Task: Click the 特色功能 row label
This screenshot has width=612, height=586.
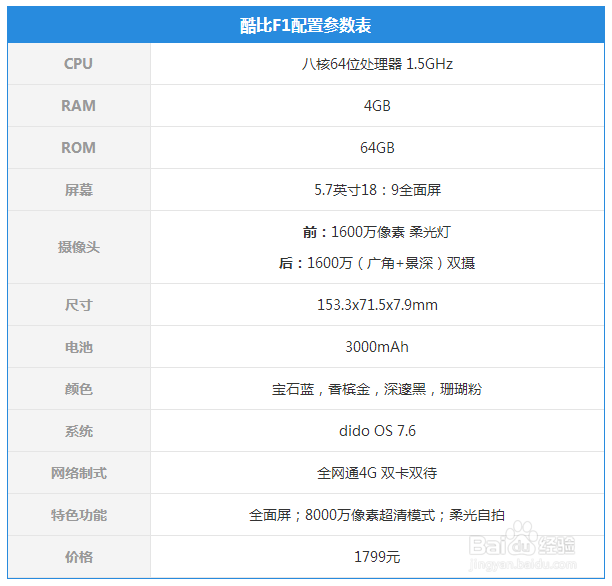Action: tap(78, 515)
